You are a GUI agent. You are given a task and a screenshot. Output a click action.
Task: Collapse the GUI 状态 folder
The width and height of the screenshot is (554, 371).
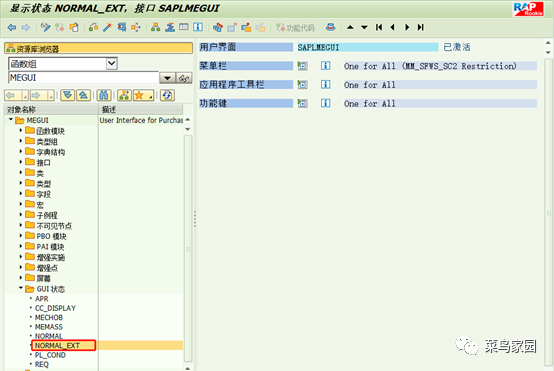coord(20,288)
